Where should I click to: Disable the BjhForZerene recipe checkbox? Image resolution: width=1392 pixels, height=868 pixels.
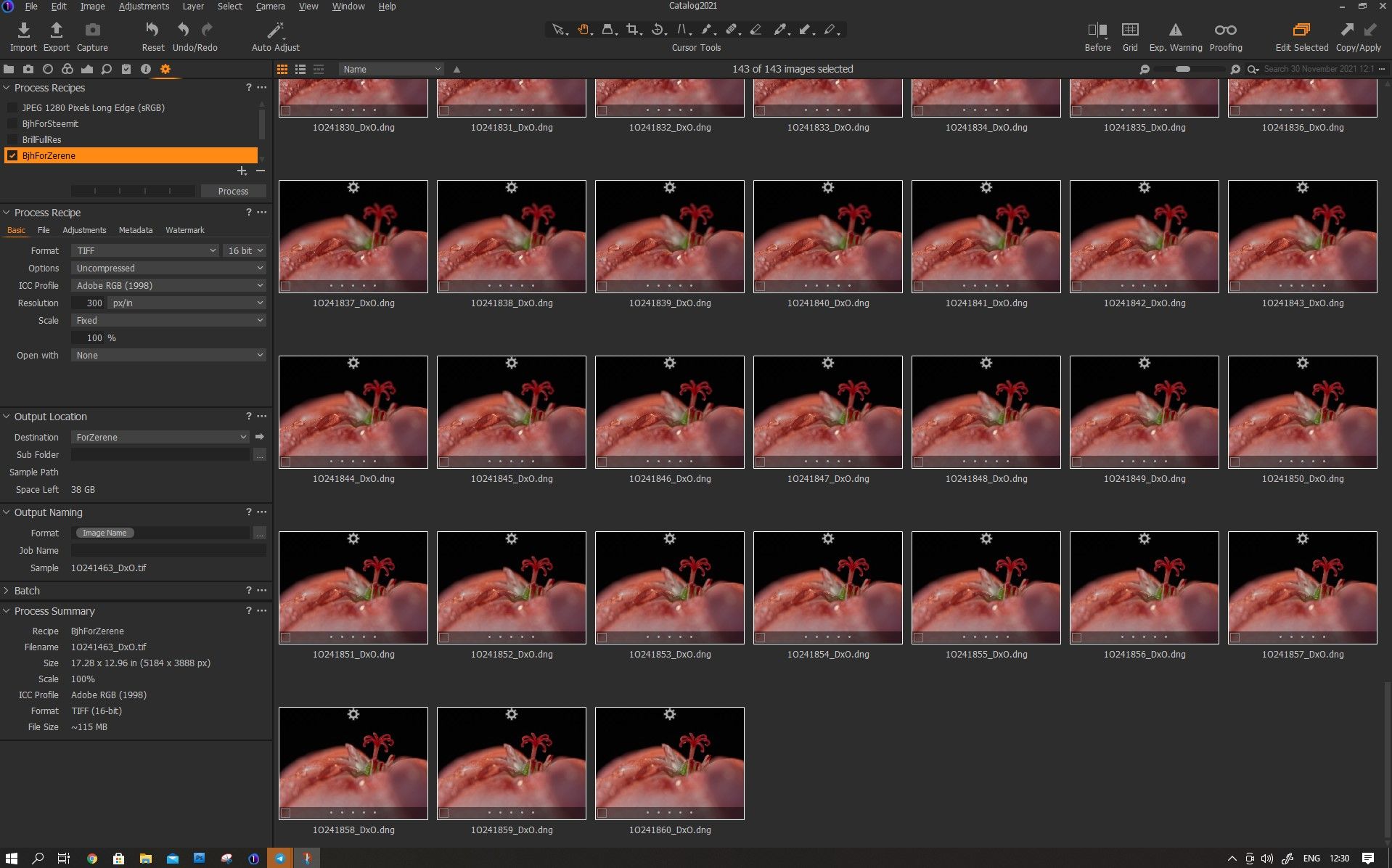click(12, 155)
